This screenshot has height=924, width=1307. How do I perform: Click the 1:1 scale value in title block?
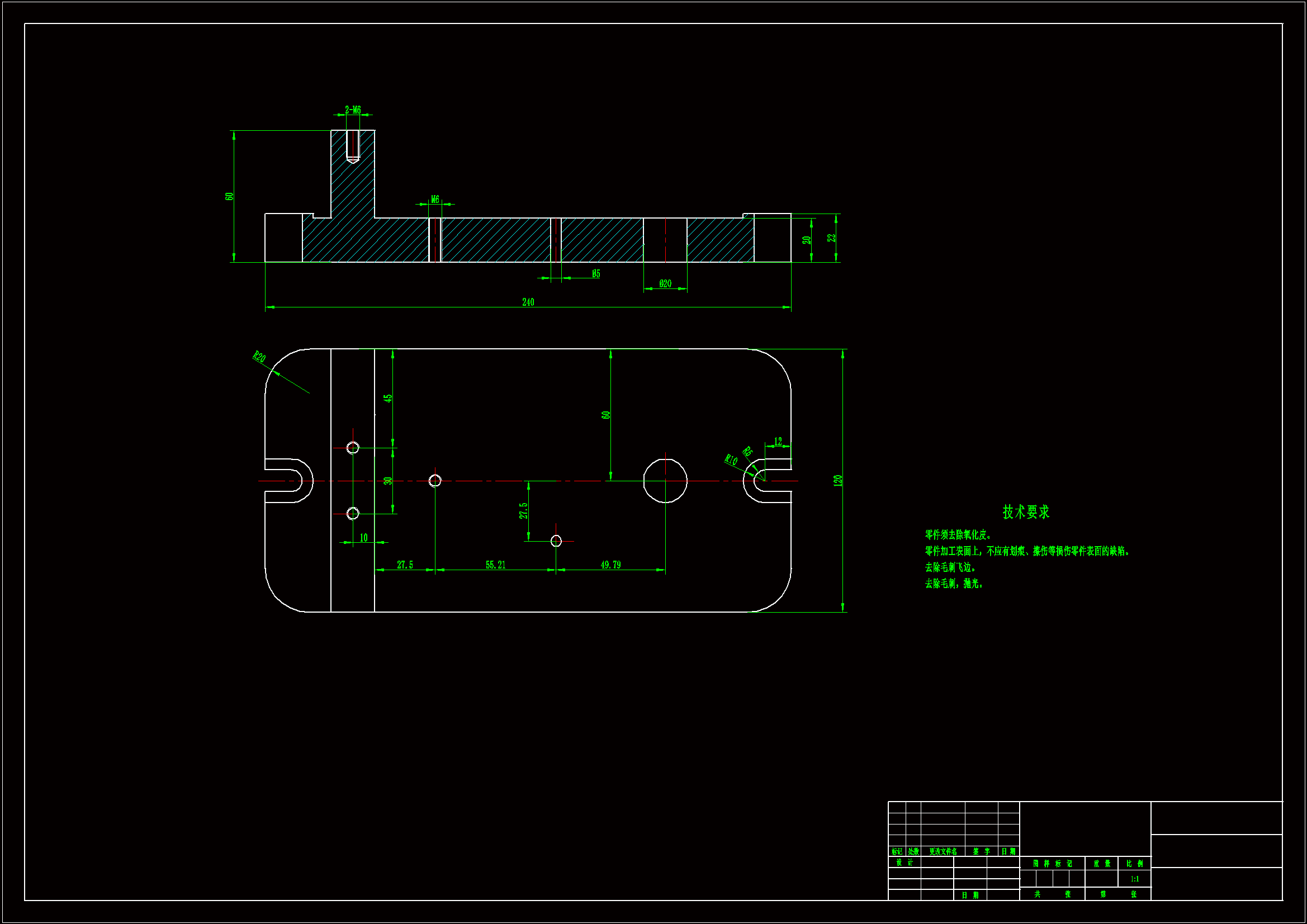[x=1134, y=879]
